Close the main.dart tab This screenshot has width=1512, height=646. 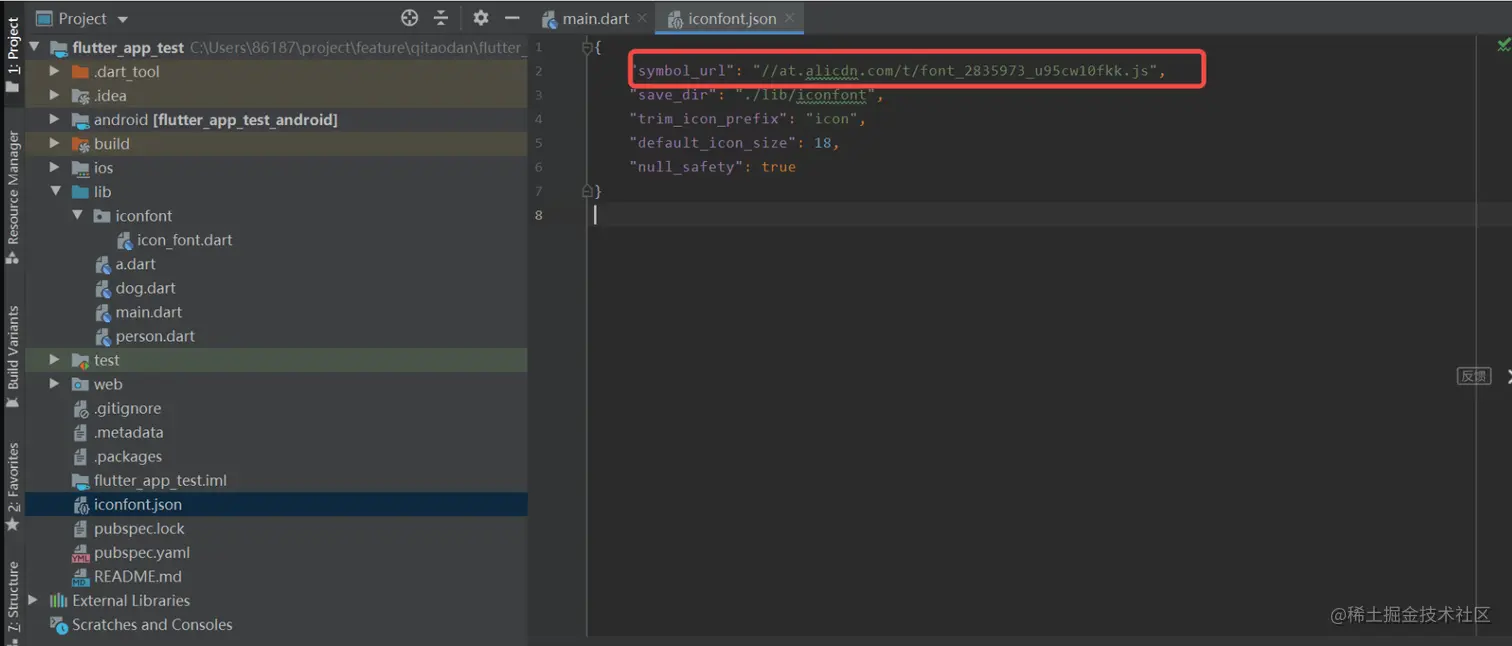click(642, 18)
